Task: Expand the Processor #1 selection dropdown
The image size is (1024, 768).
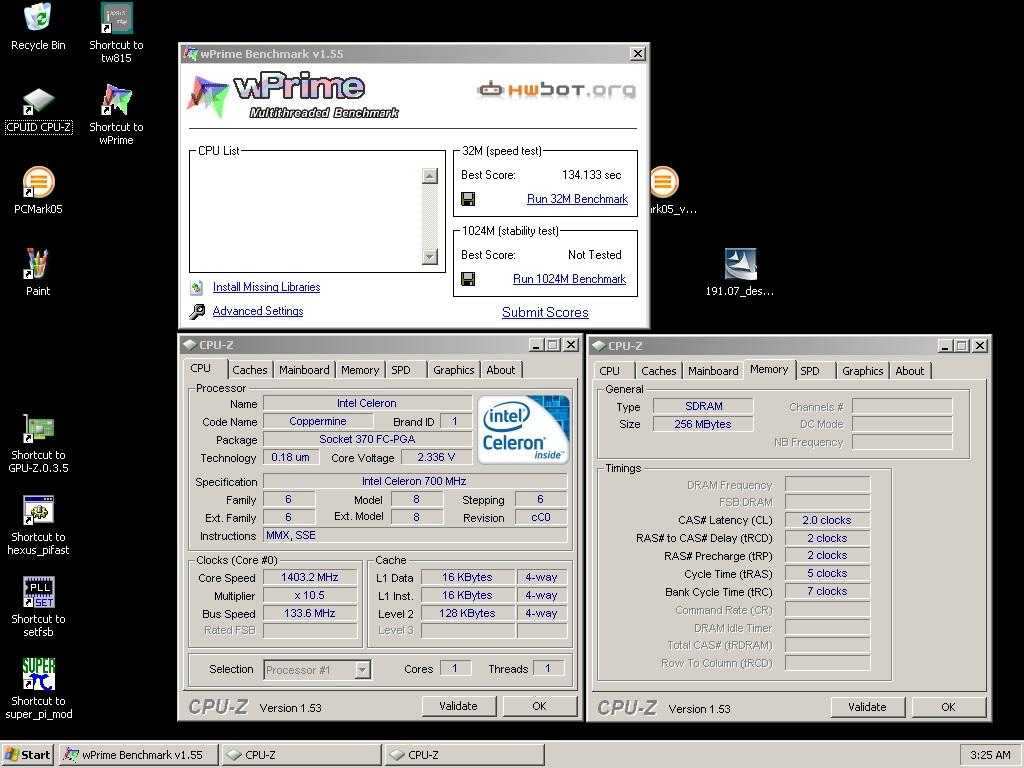Action: [x=363, y=670]
